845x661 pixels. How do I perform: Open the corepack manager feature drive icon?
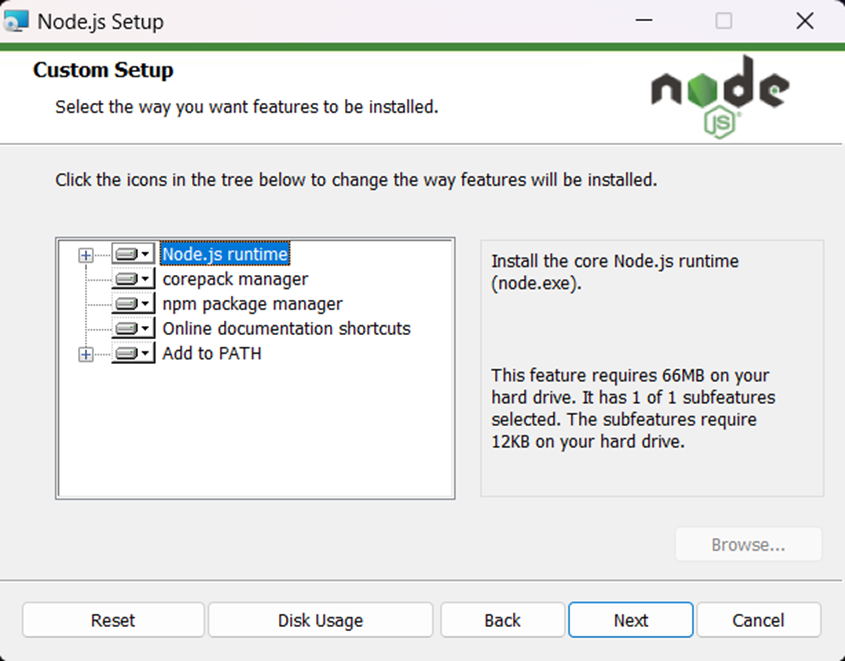(x=133, y=279)
